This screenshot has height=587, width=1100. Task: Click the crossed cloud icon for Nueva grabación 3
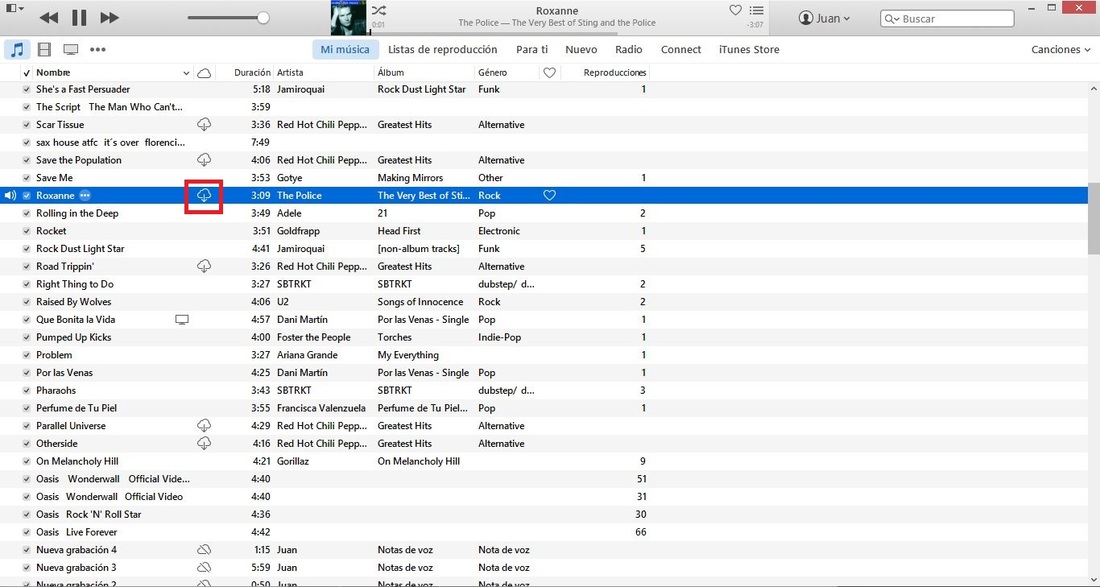204,567
